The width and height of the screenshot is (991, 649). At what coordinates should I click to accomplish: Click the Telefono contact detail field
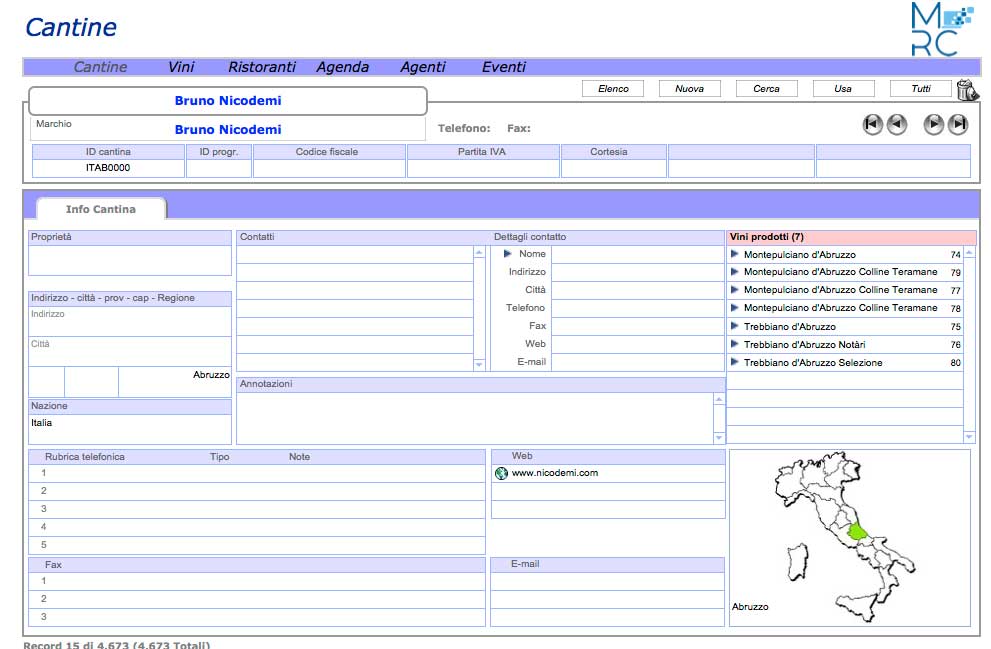(638, 308)
